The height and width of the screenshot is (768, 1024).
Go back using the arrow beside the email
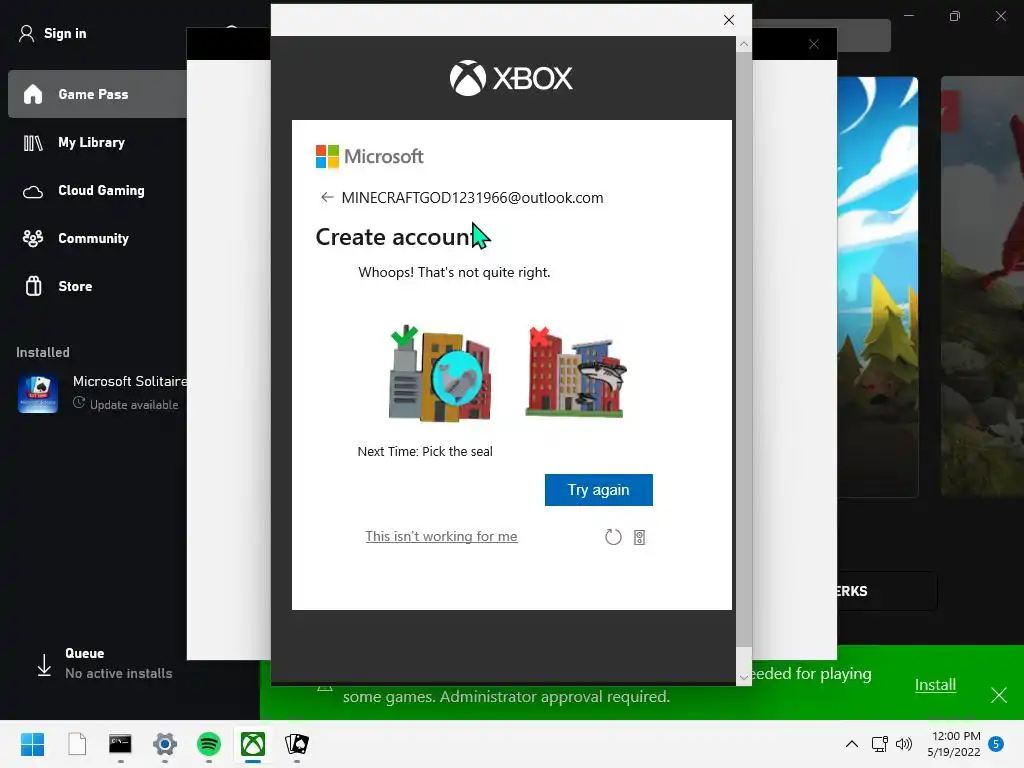coord(327,197)
